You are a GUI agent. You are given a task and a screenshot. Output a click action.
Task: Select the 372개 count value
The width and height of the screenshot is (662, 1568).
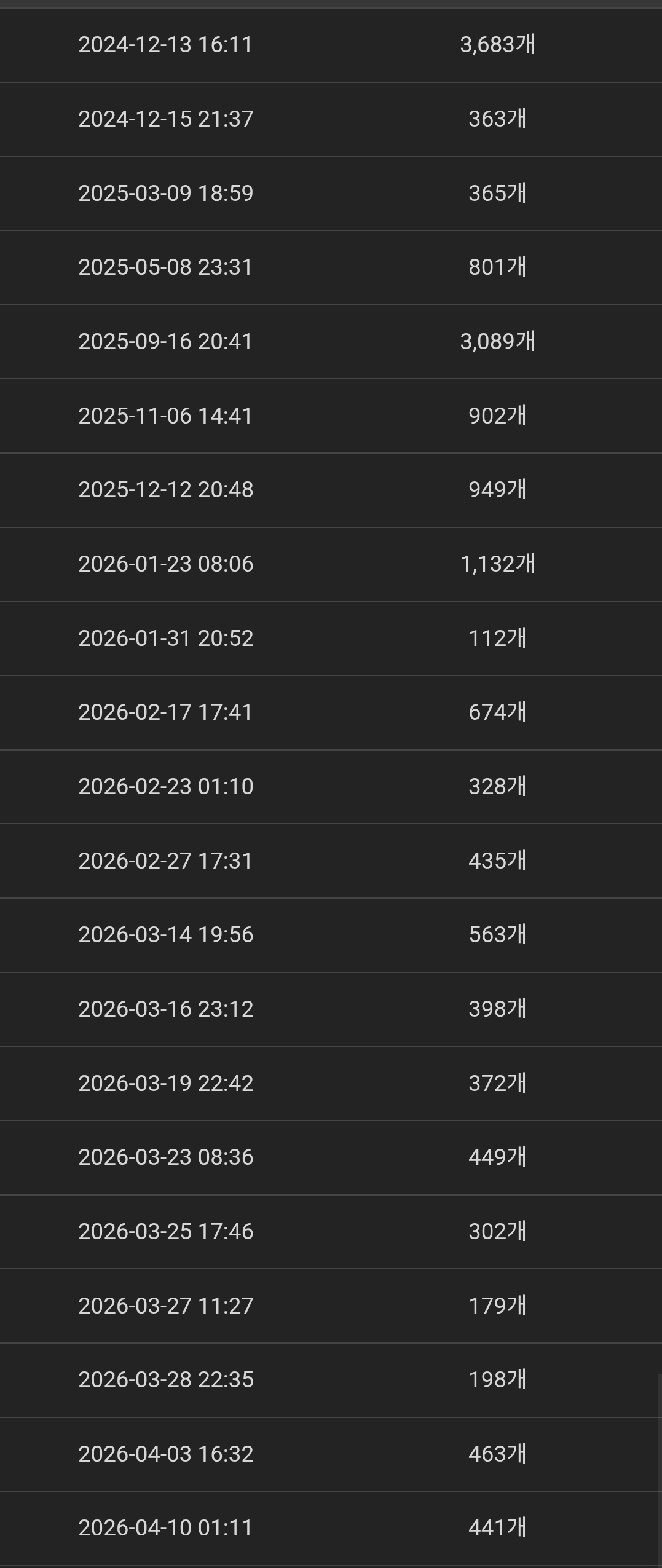[497, 1083]
